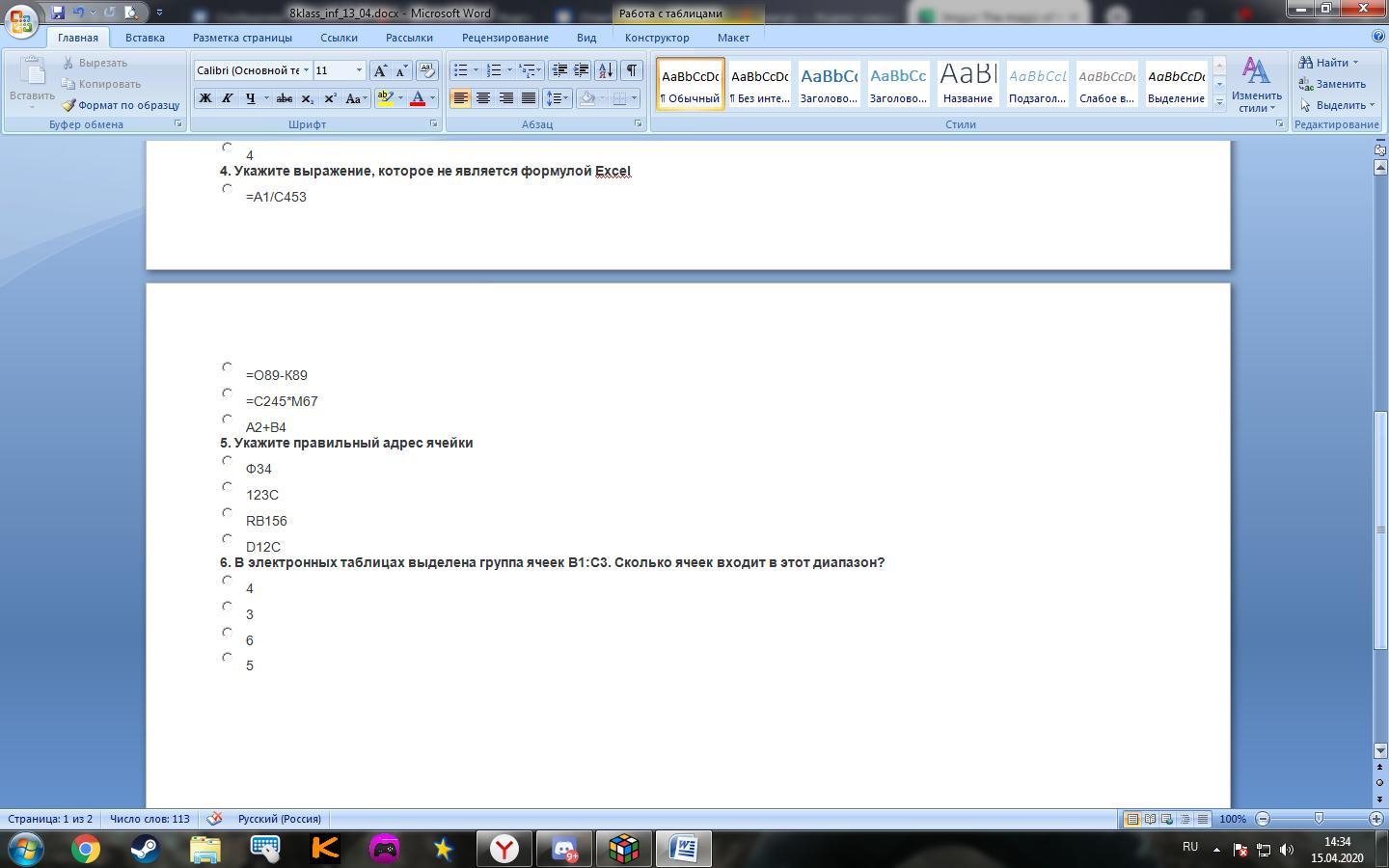The width and height of the screenshot is (1389, 868).
Task: Open the font name dropdown
Action: pos(306,70)
